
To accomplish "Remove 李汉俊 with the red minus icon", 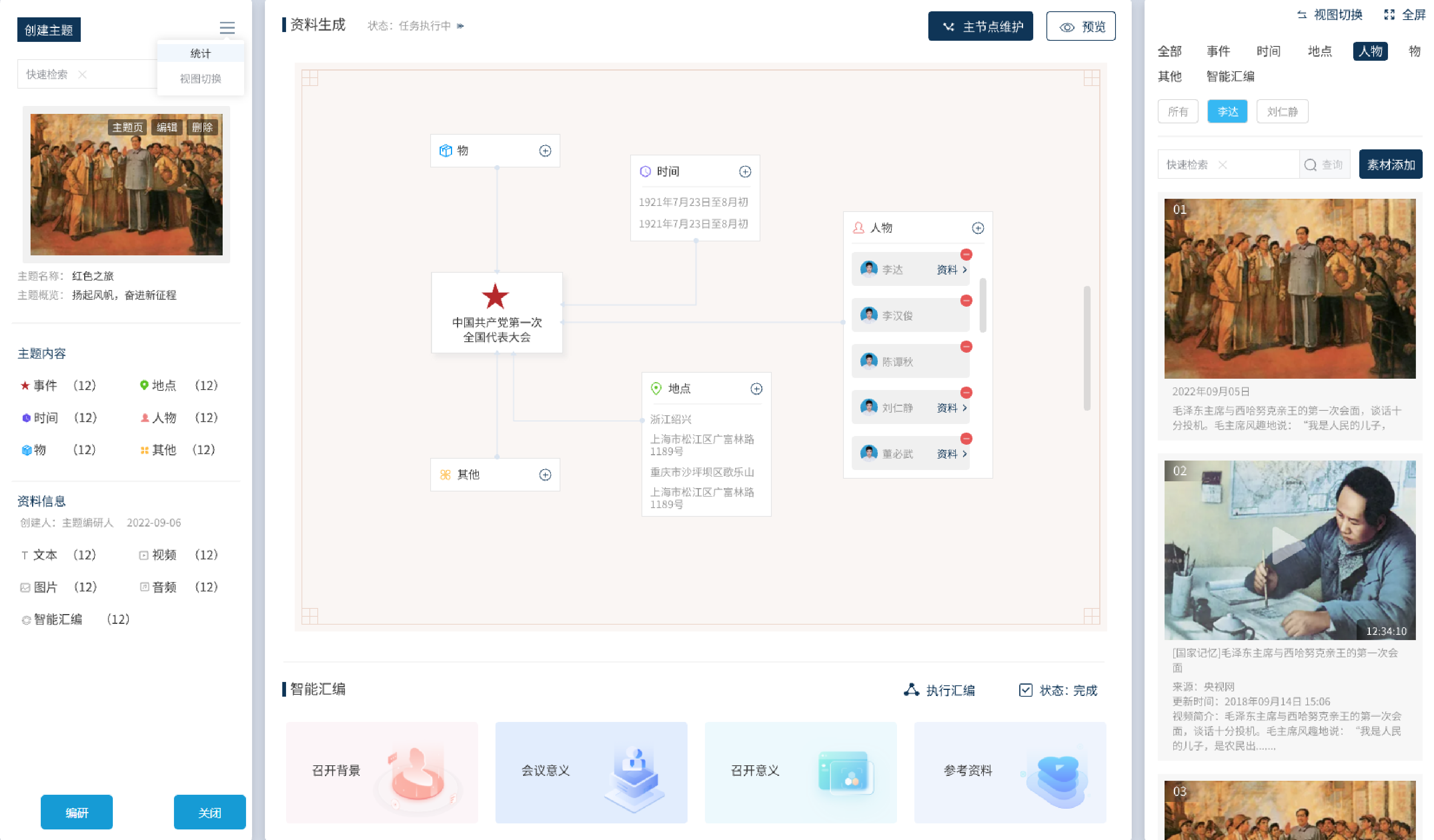I will point(966,301).
